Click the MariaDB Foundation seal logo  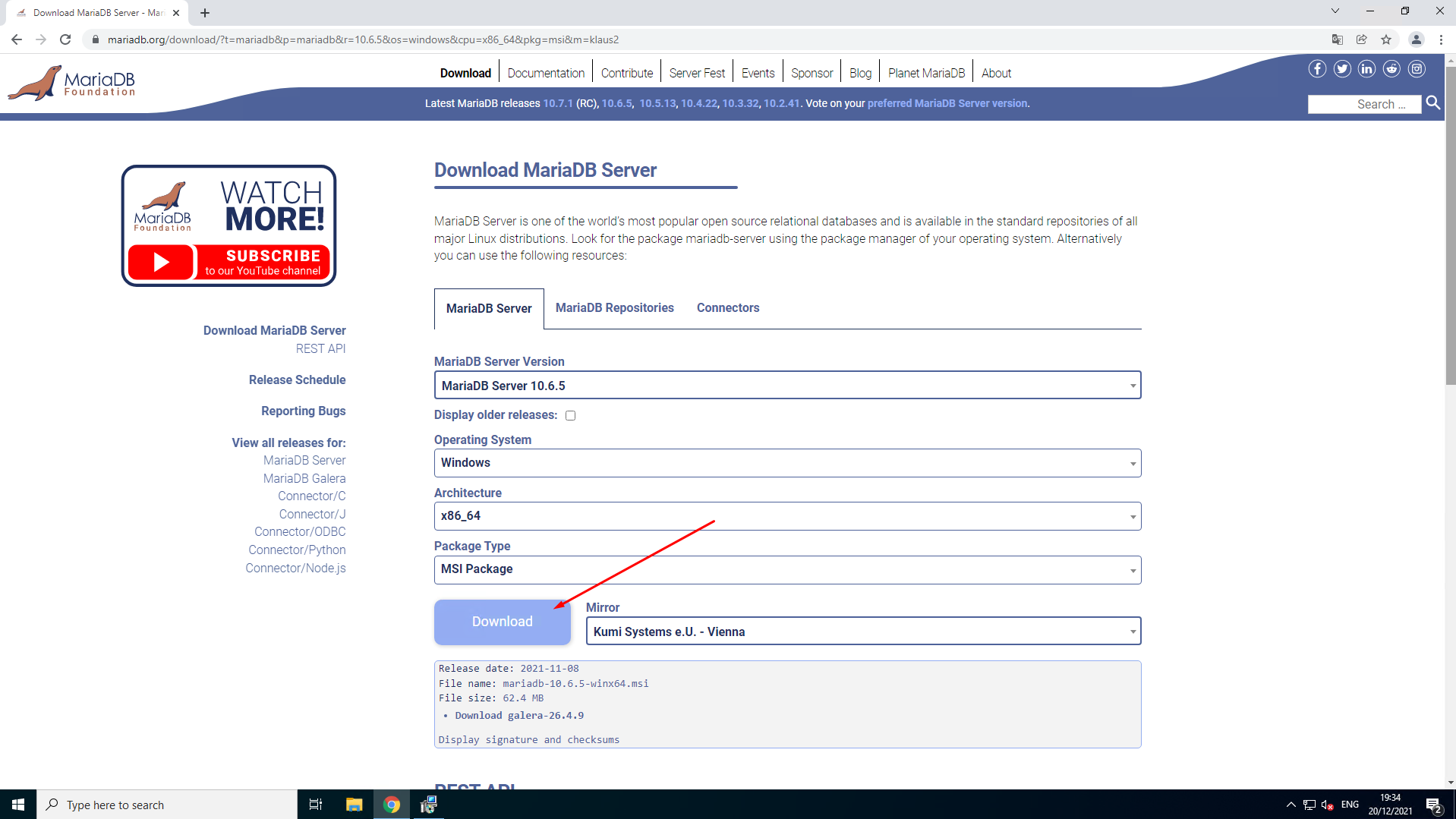click(71, 83)
